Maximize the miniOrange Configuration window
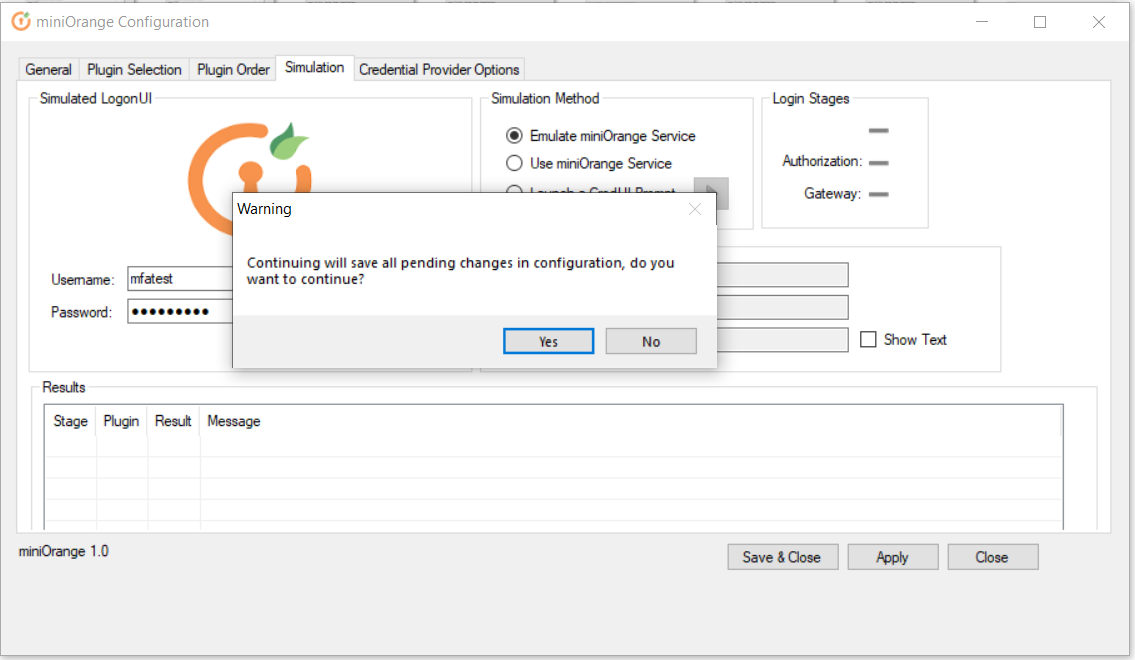This screenshot has width=1135, height=660. click(1040, 22)
